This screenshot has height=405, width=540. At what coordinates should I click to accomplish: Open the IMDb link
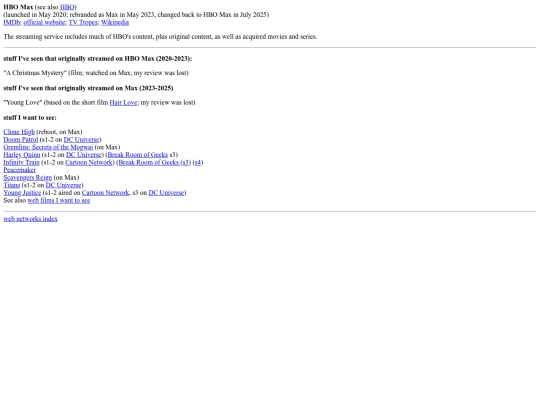click(x=12, y=22)
